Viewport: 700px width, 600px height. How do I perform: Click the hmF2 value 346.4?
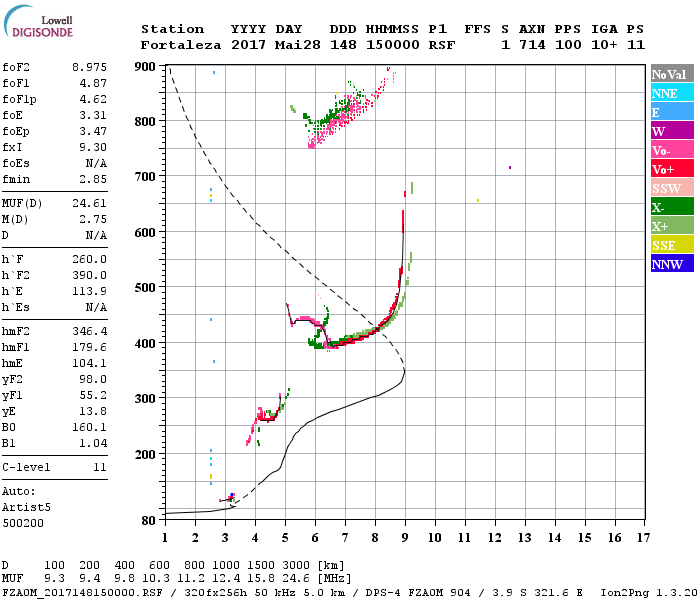[89, 331]
